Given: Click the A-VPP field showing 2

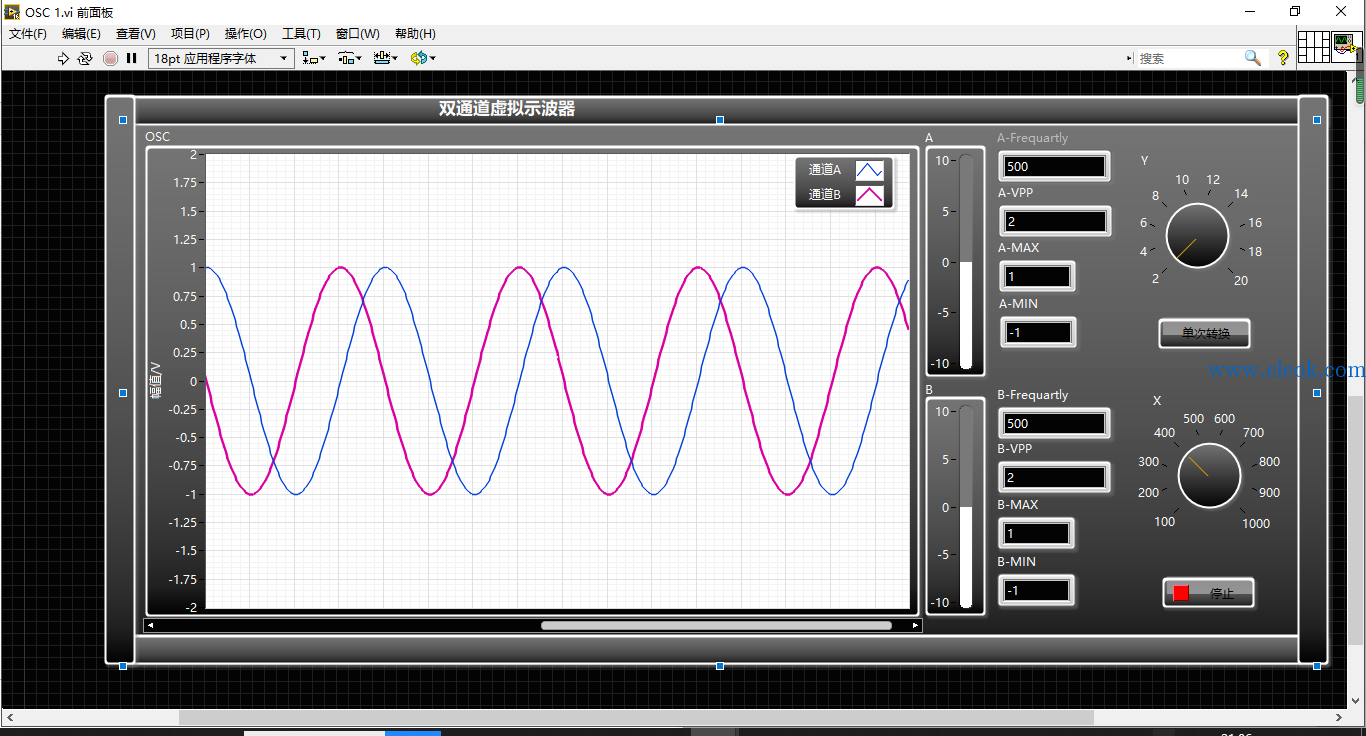Looking at the screenshot, I should coord(1054,222).
